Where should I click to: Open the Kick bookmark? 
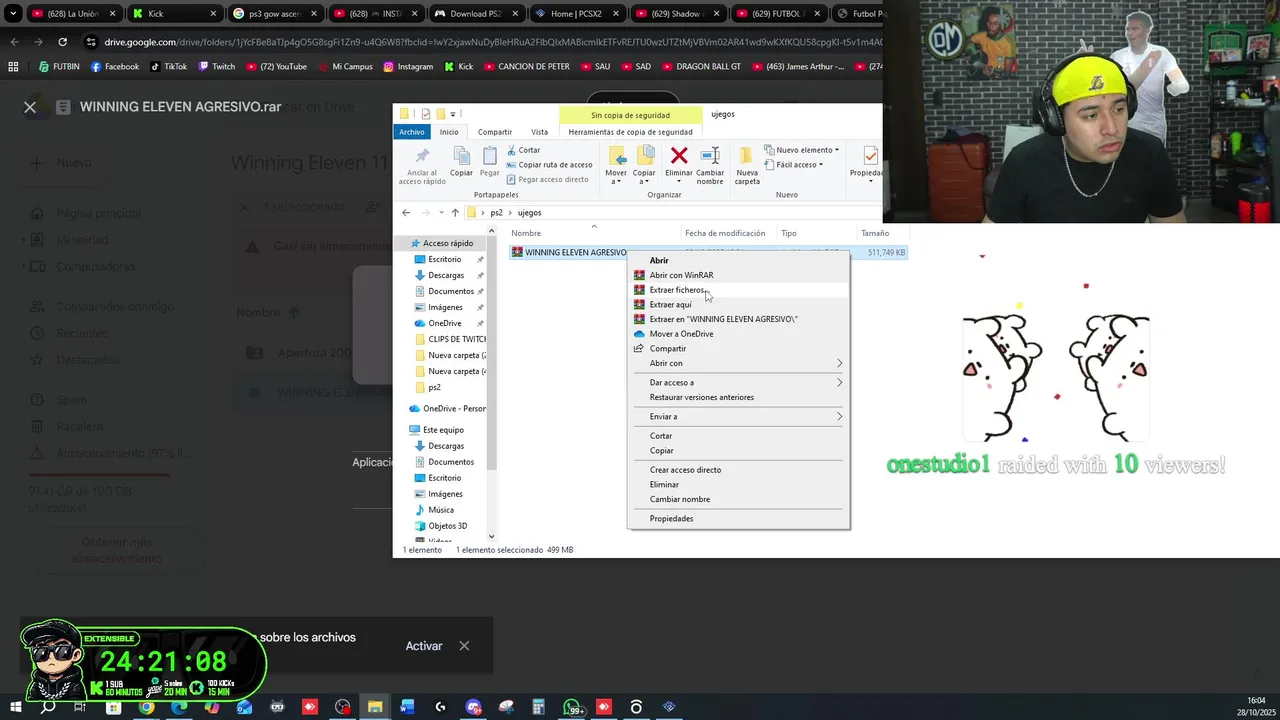click(457, 66)
